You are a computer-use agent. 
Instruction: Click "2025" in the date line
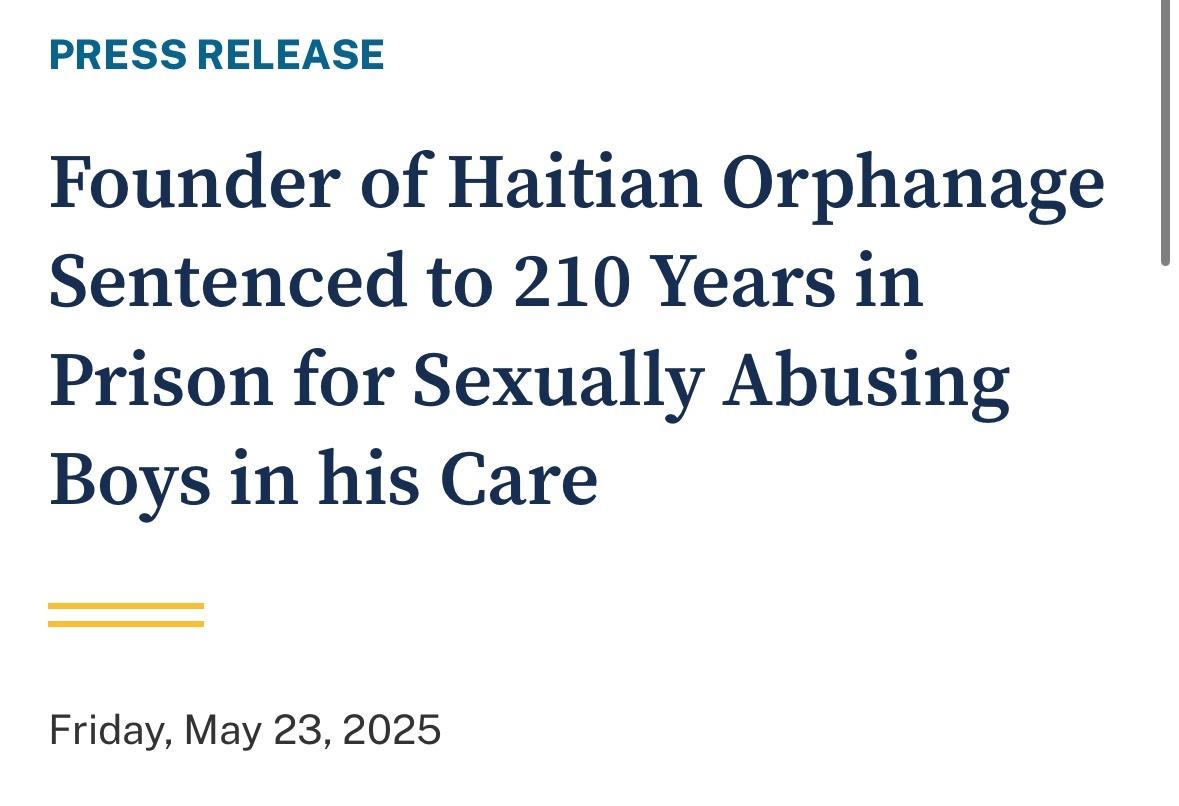click(391, 730)
